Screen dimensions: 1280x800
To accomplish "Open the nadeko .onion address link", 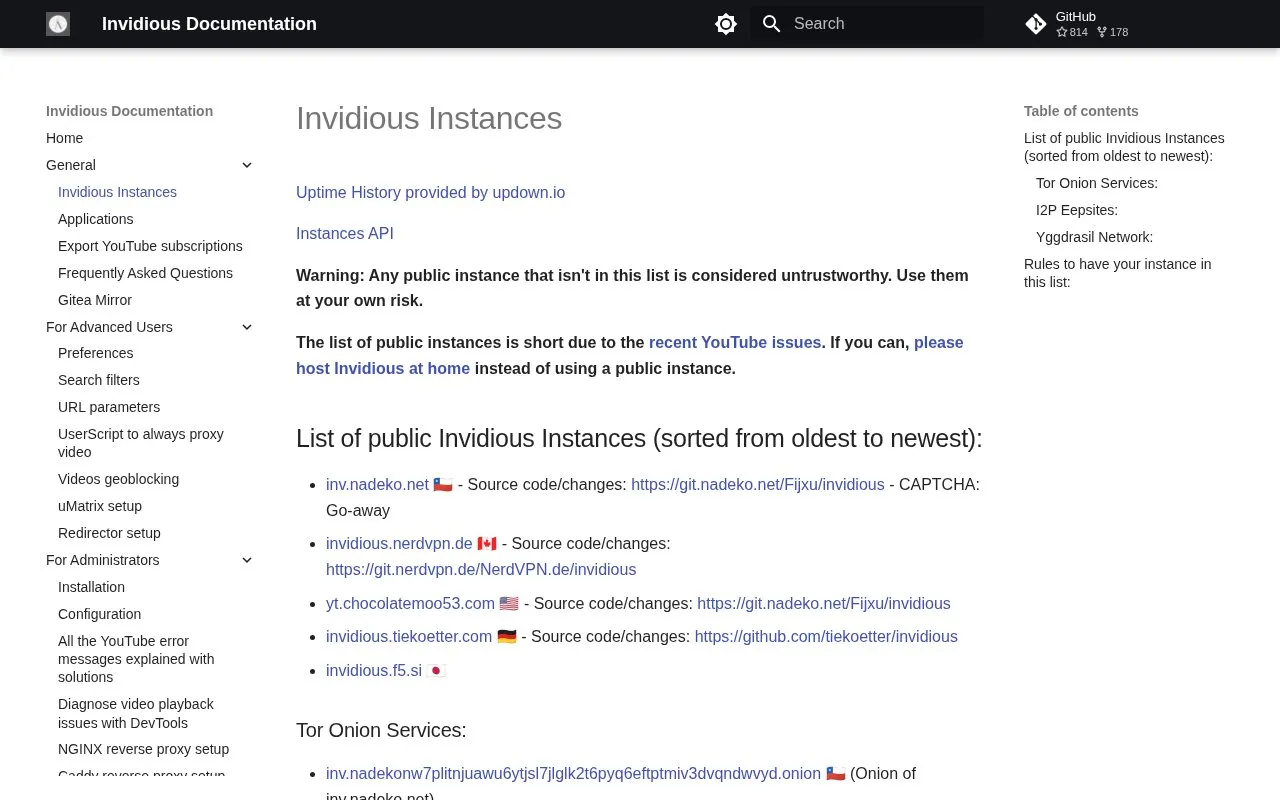I will click(573, 773).
